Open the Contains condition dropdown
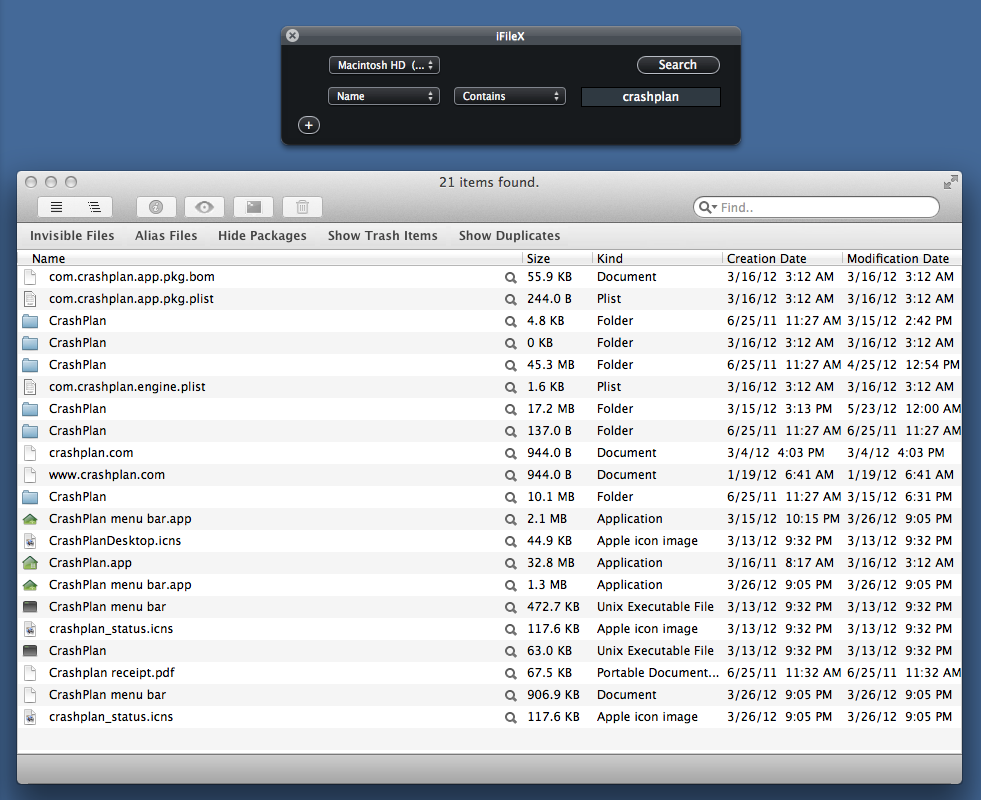This screenshot has height=800, width=981. coord(510,96)
